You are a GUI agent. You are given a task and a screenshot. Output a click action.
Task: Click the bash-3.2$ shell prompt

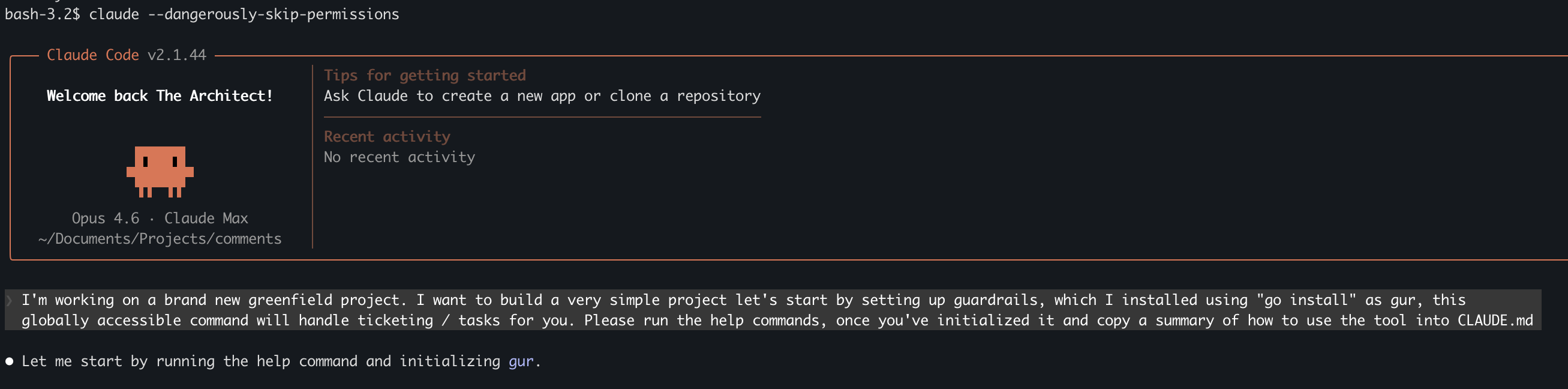click(x=42, y=14)
